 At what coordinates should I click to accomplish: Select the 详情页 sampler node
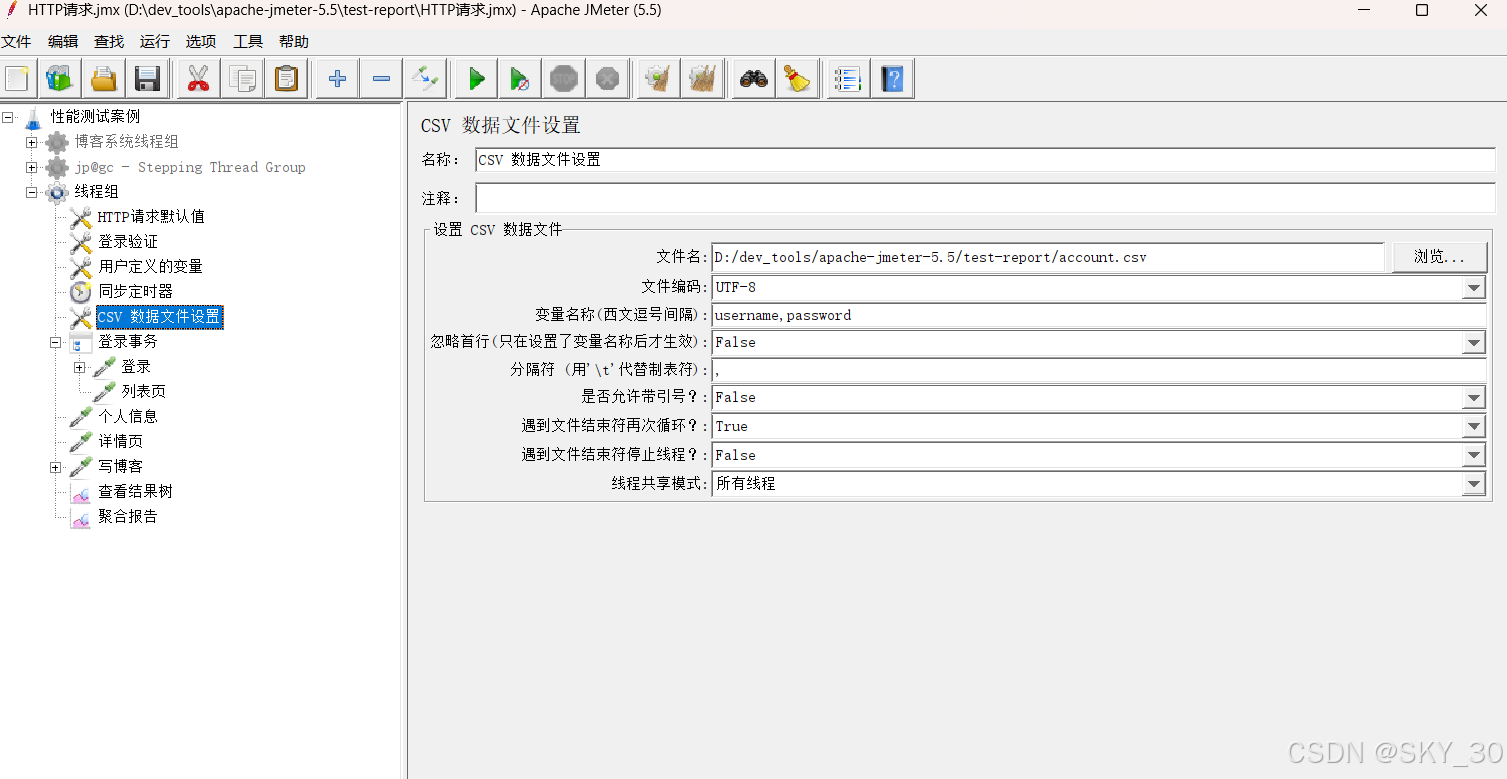[120, 441]
